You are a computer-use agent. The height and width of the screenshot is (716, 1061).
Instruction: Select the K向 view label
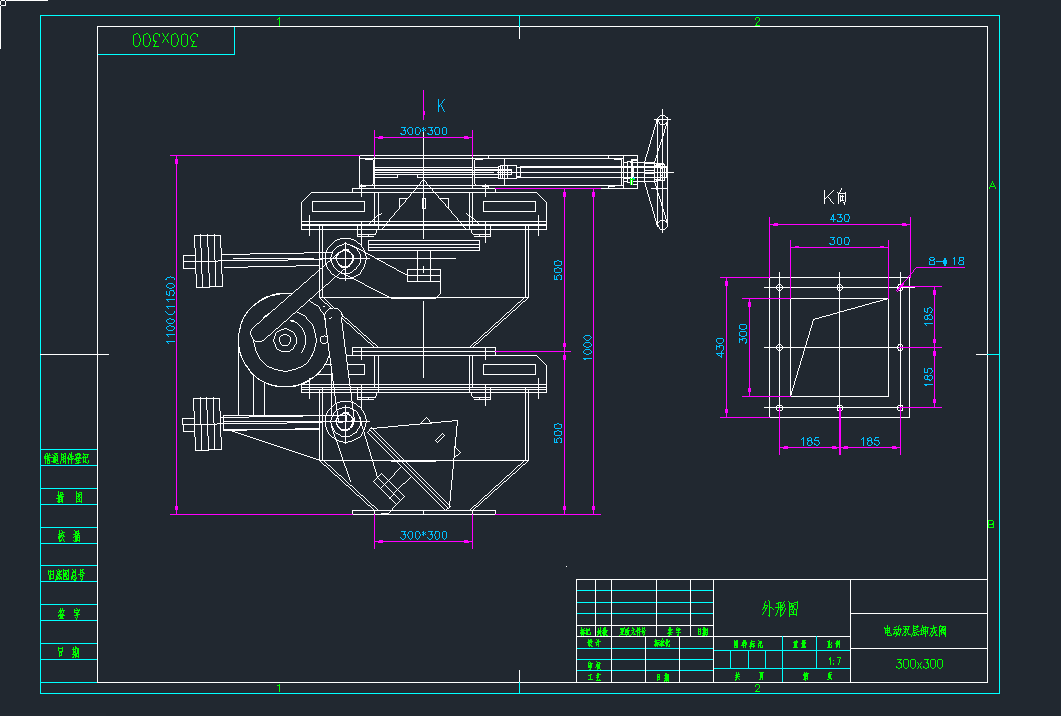pyautogui.click(x=835, y=197)
